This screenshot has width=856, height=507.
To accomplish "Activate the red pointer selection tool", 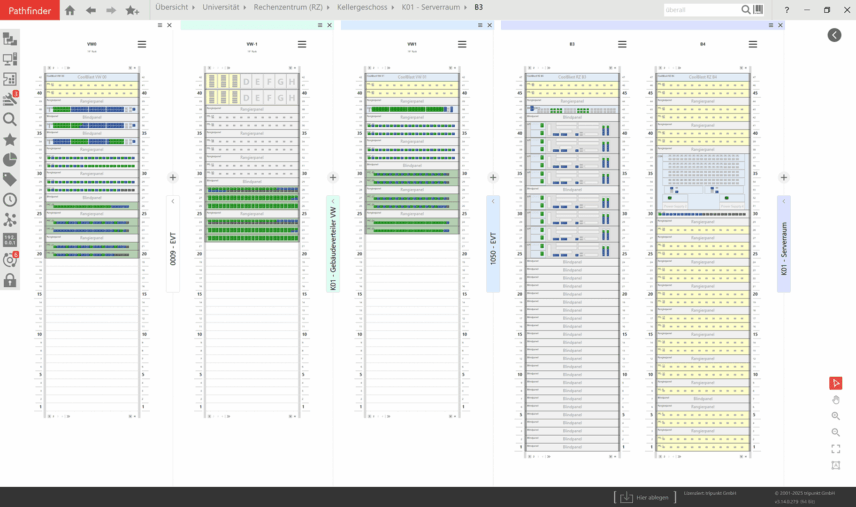I will [x=835, y=383].
